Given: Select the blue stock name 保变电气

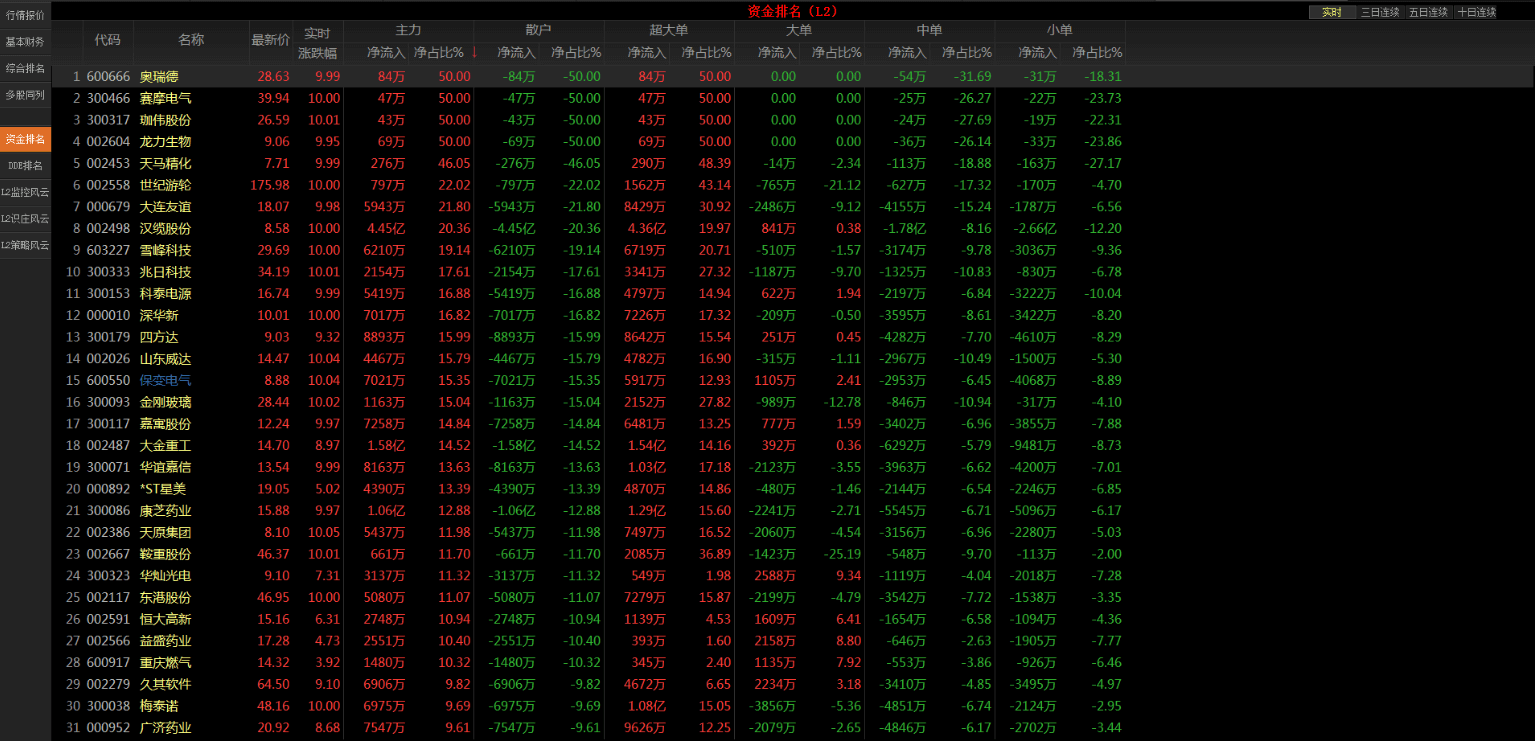Looking at the screenshot, I should pos(166,380).
